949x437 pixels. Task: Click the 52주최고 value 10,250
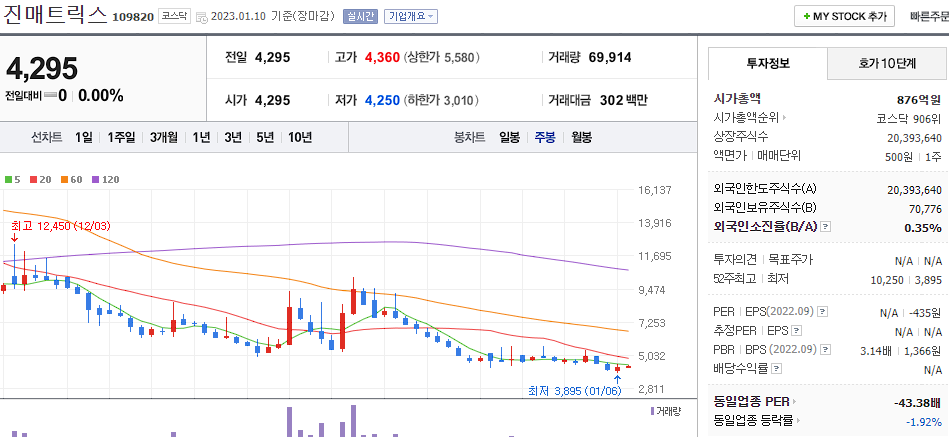coord(887,280)
